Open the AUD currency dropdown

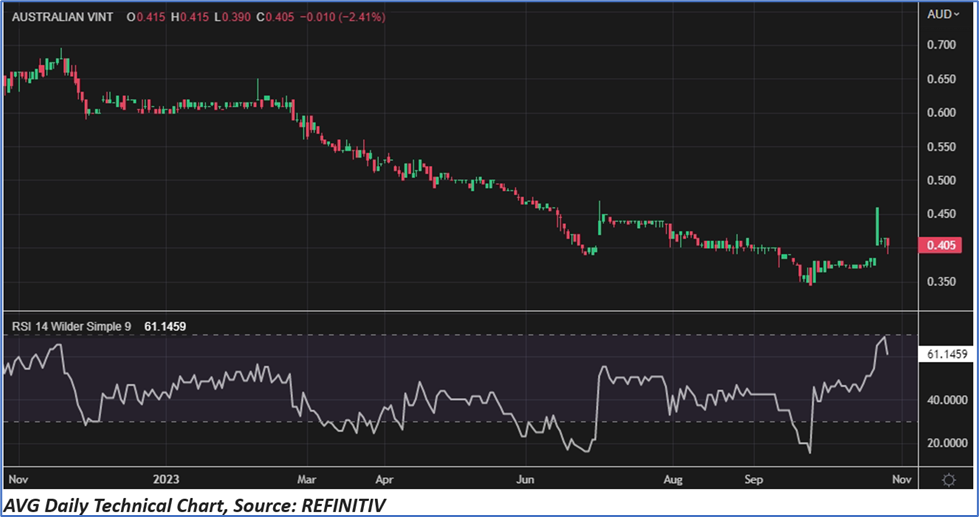pyautogui.click(x=943, y=14)
